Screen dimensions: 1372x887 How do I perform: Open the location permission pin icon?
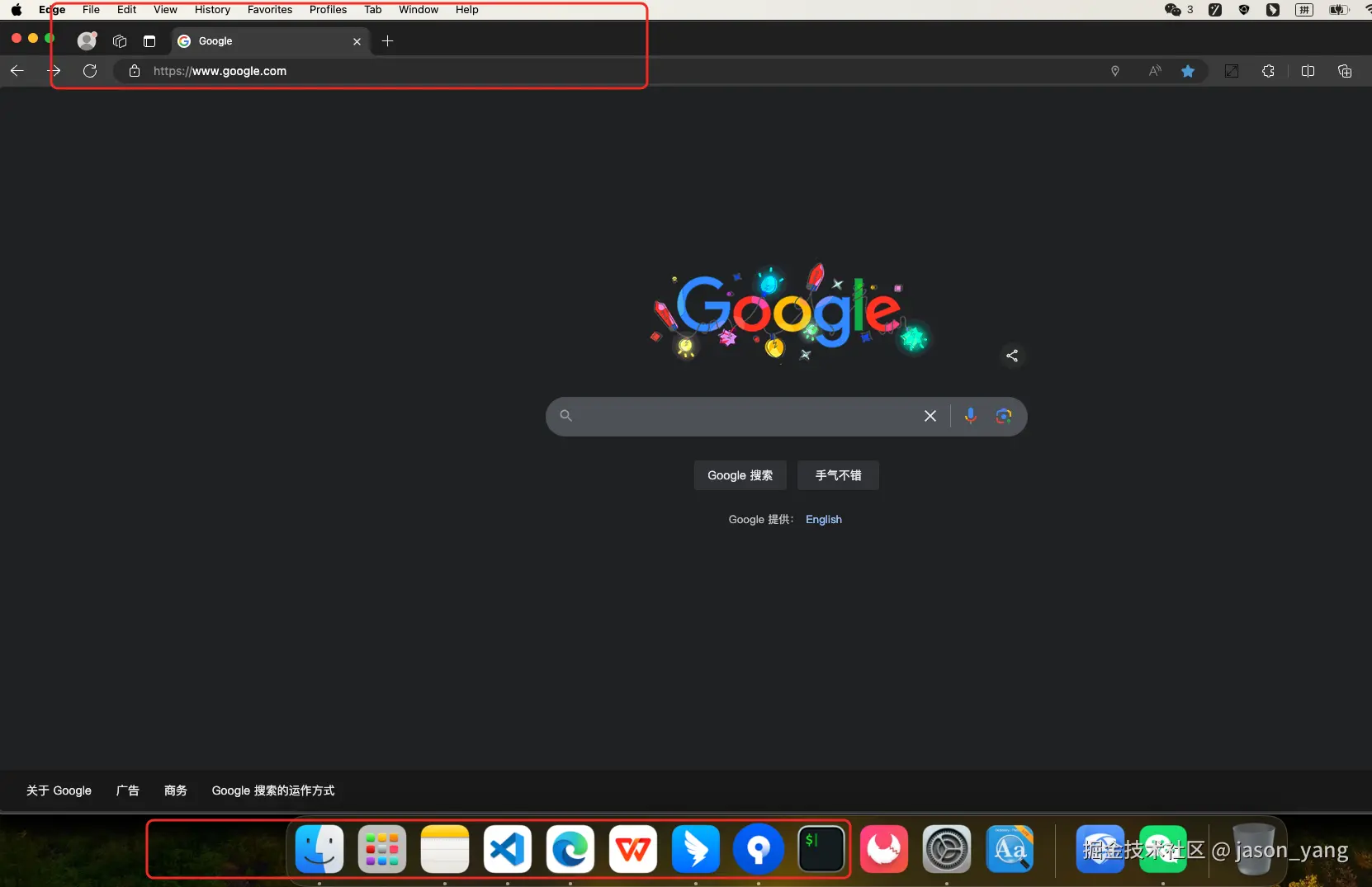tap(1115, 71)
